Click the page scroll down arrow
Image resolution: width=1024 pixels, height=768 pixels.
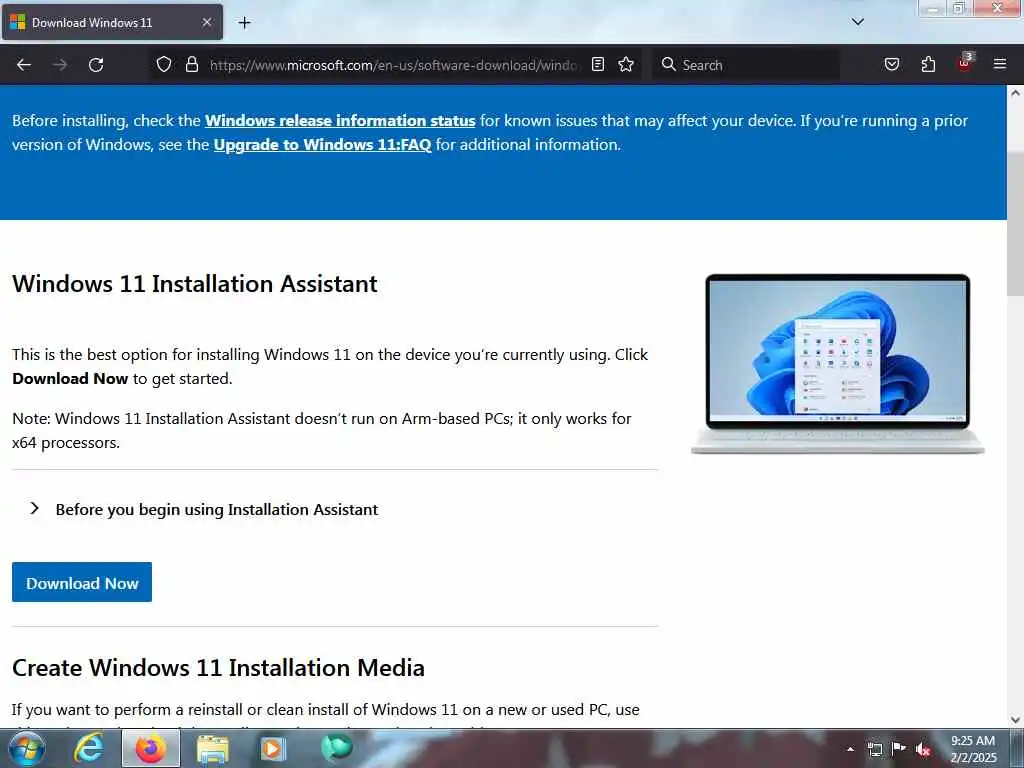[1016, 720]
